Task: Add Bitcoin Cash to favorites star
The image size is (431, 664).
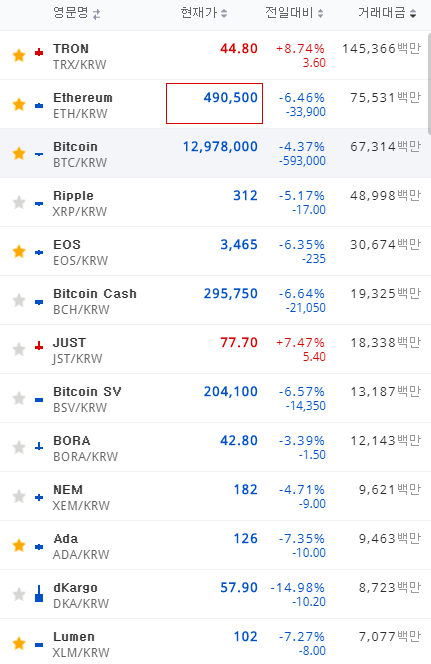Action: [19, 300]
